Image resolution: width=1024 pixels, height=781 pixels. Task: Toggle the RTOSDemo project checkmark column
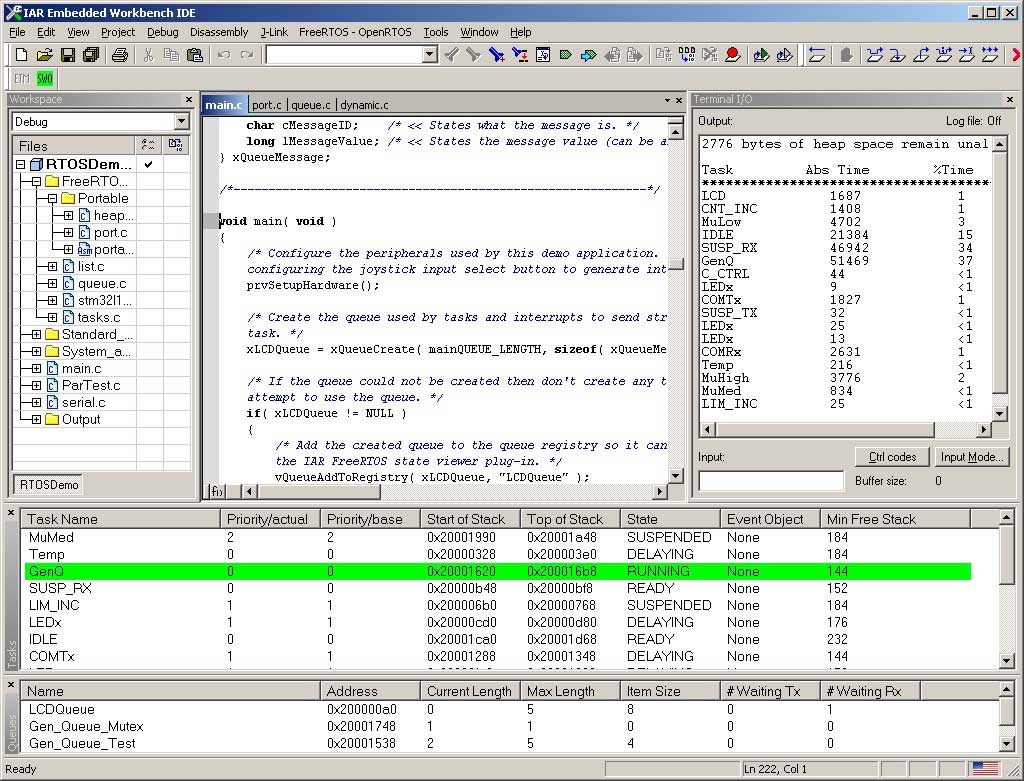tap(148, 164)
